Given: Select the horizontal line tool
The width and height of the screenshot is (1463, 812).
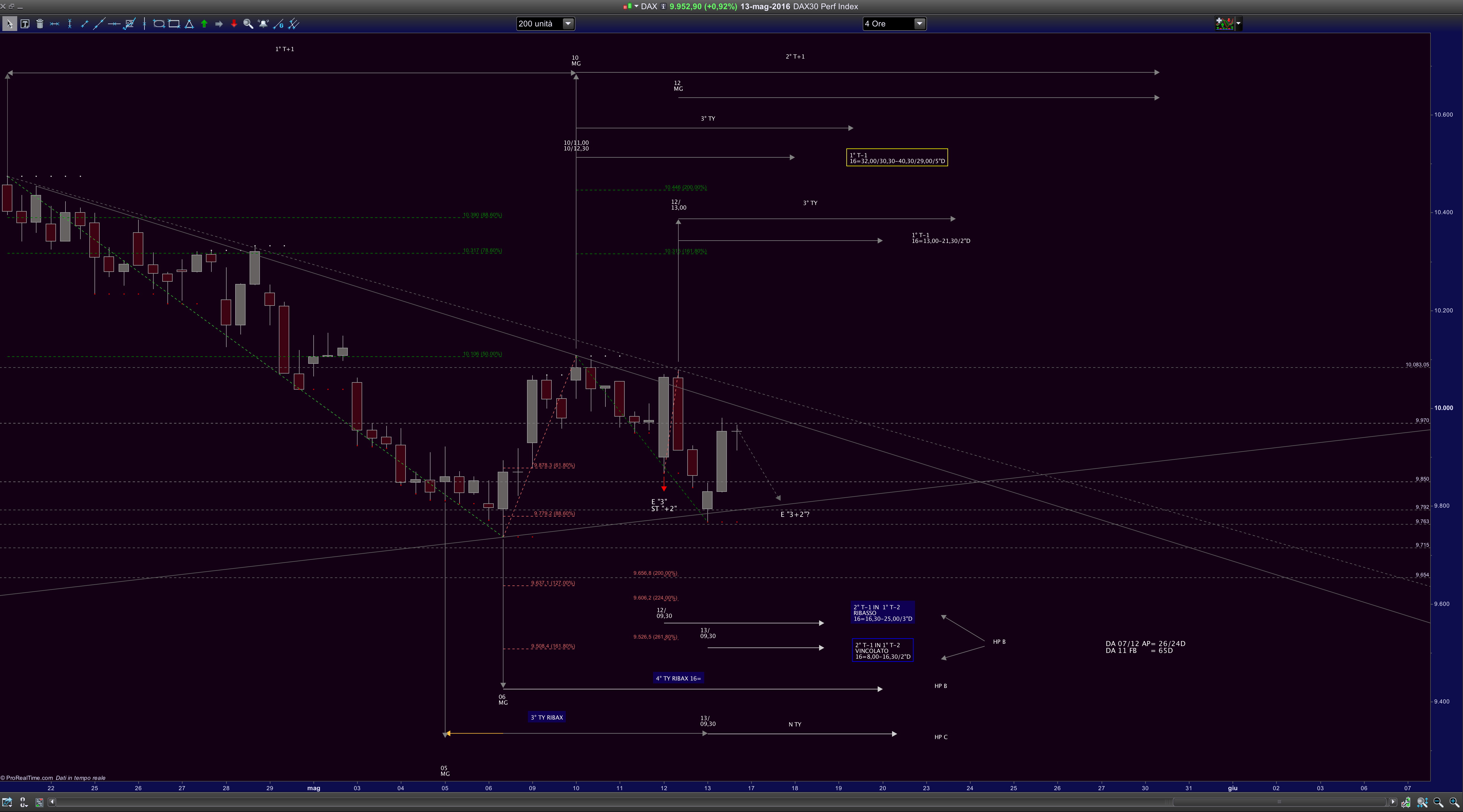Looking at the screenshot, I should pos(113,24).
